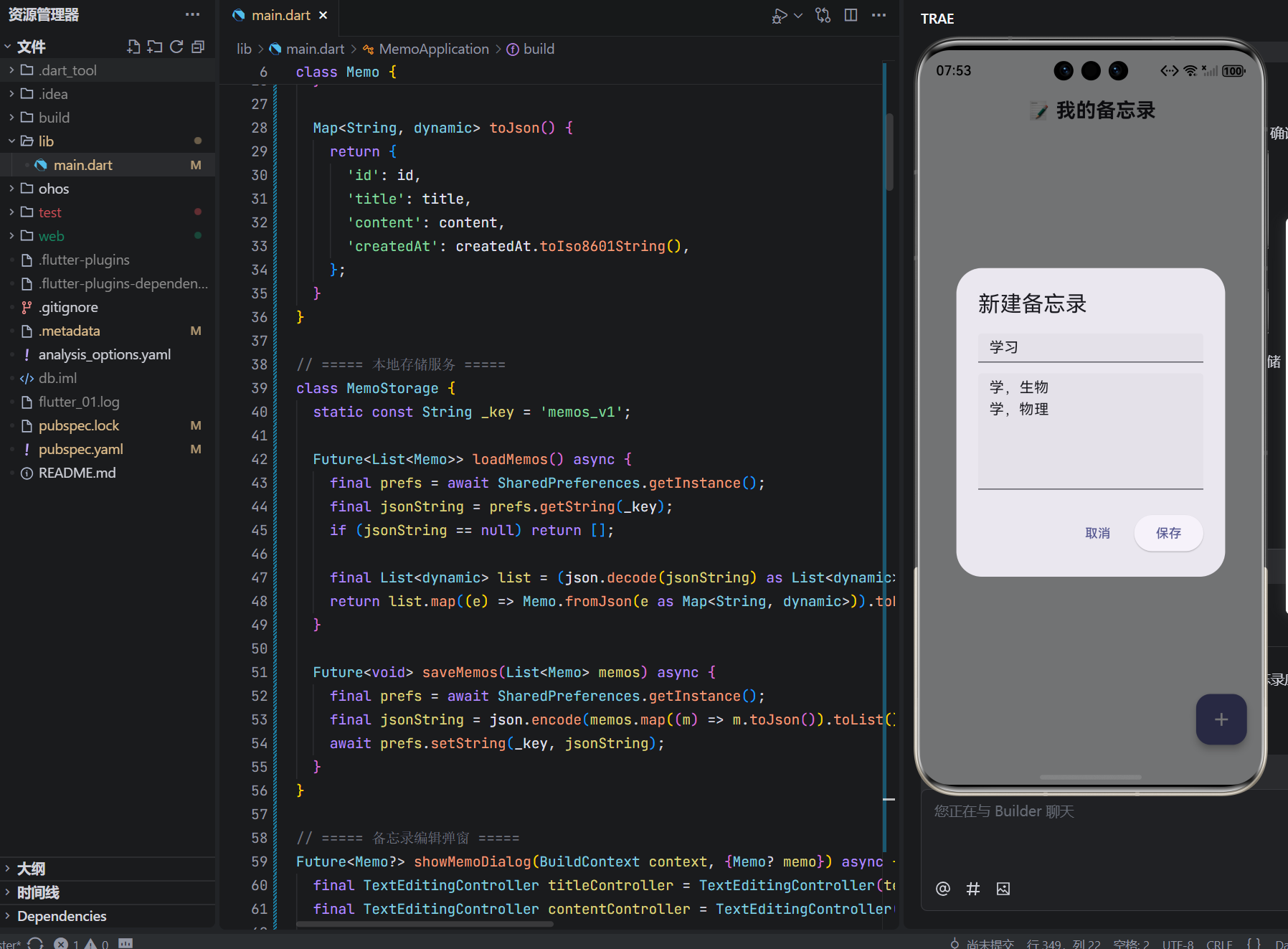
Task: Tap 保存 button in memo dialog
Action: (x=1168, y=533)
